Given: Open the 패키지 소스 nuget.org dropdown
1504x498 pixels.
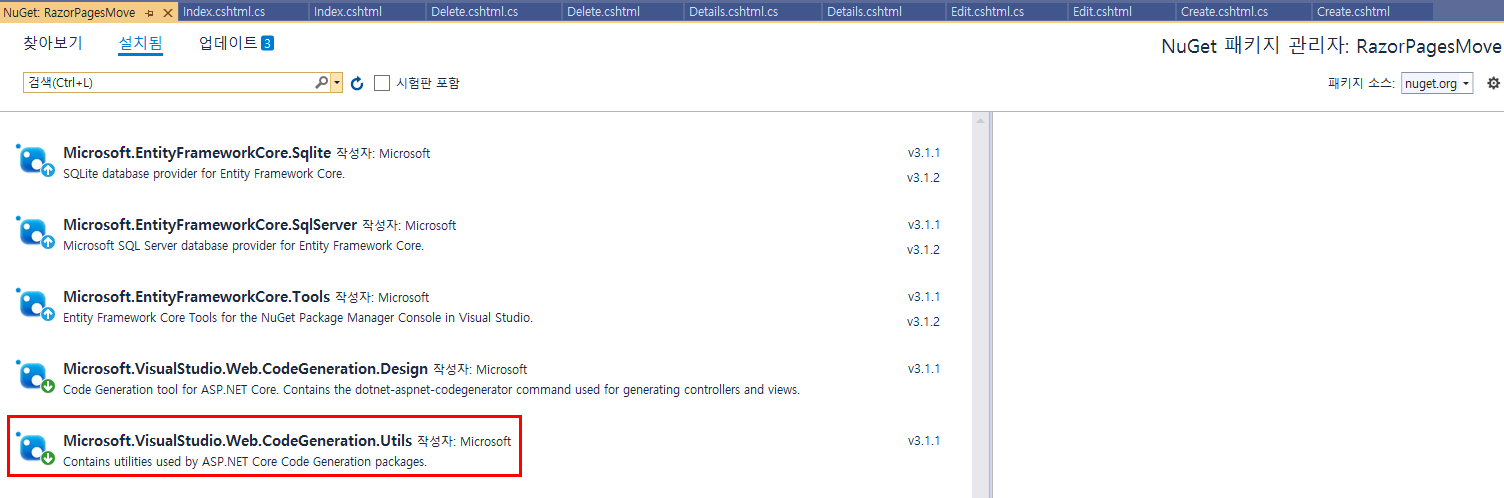Looking at the screenshot, I should pos(1437,83).
